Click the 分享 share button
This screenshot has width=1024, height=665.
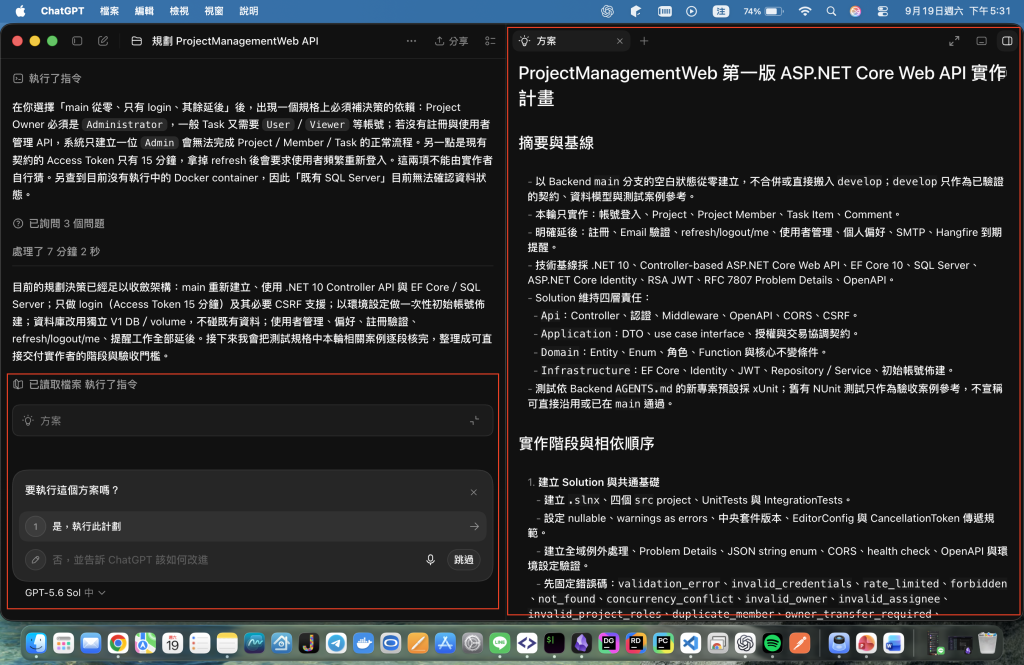click(x=451, y=41)
